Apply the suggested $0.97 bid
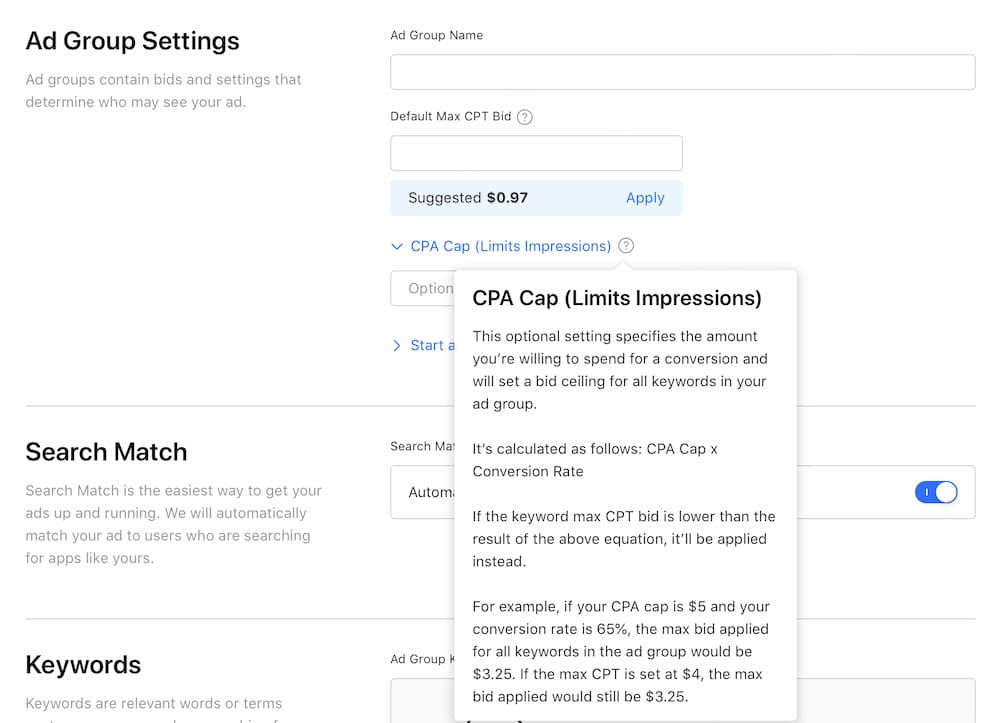 [645, 198]
